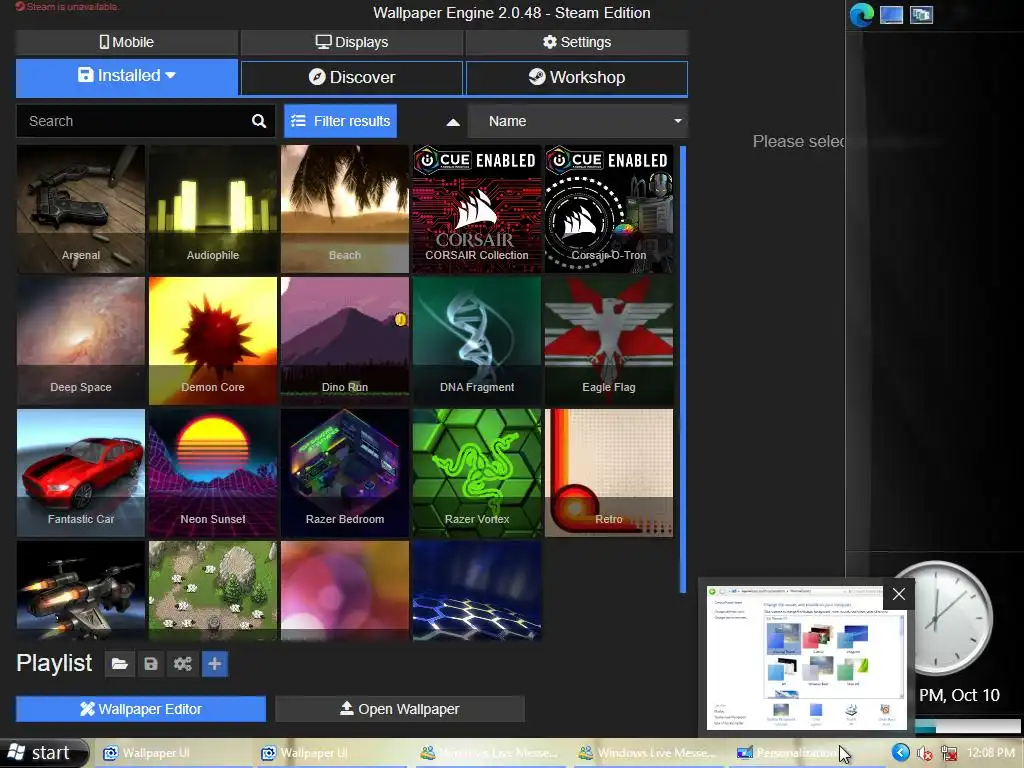This screenshot has width=1024, height=768.
Task: Select the DNA Fragment wallpaper
Action: [x=477, y=341]
